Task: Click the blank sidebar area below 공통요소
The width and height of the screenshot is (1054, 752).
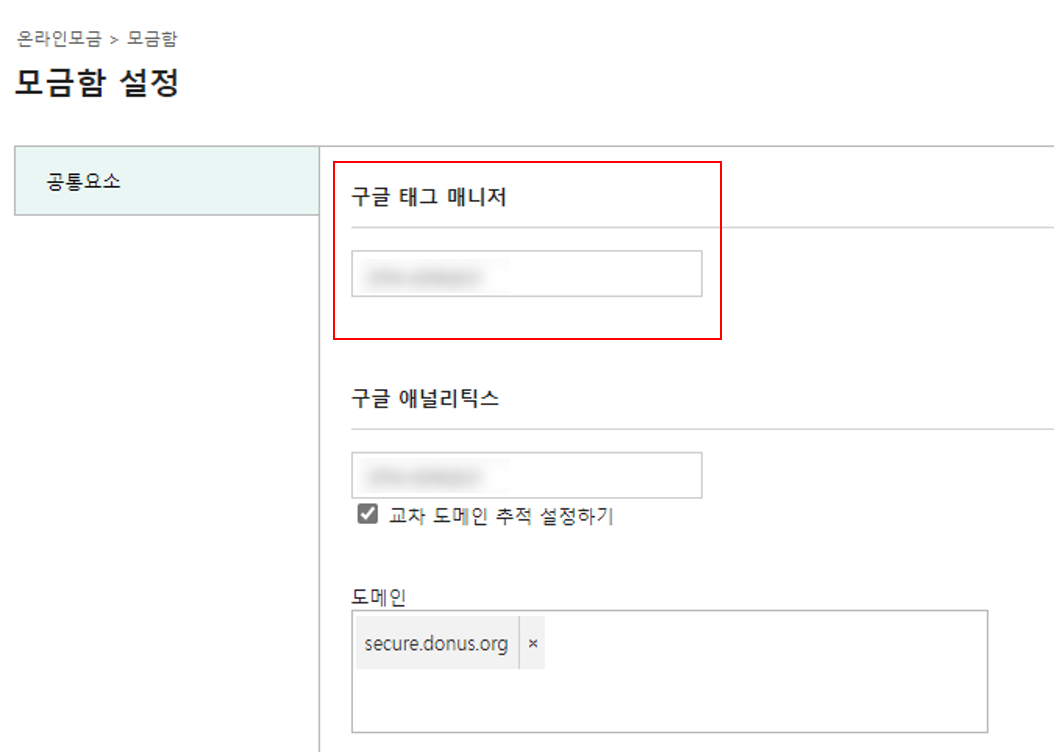Action: pyautogui.click(x=167, y=470)
